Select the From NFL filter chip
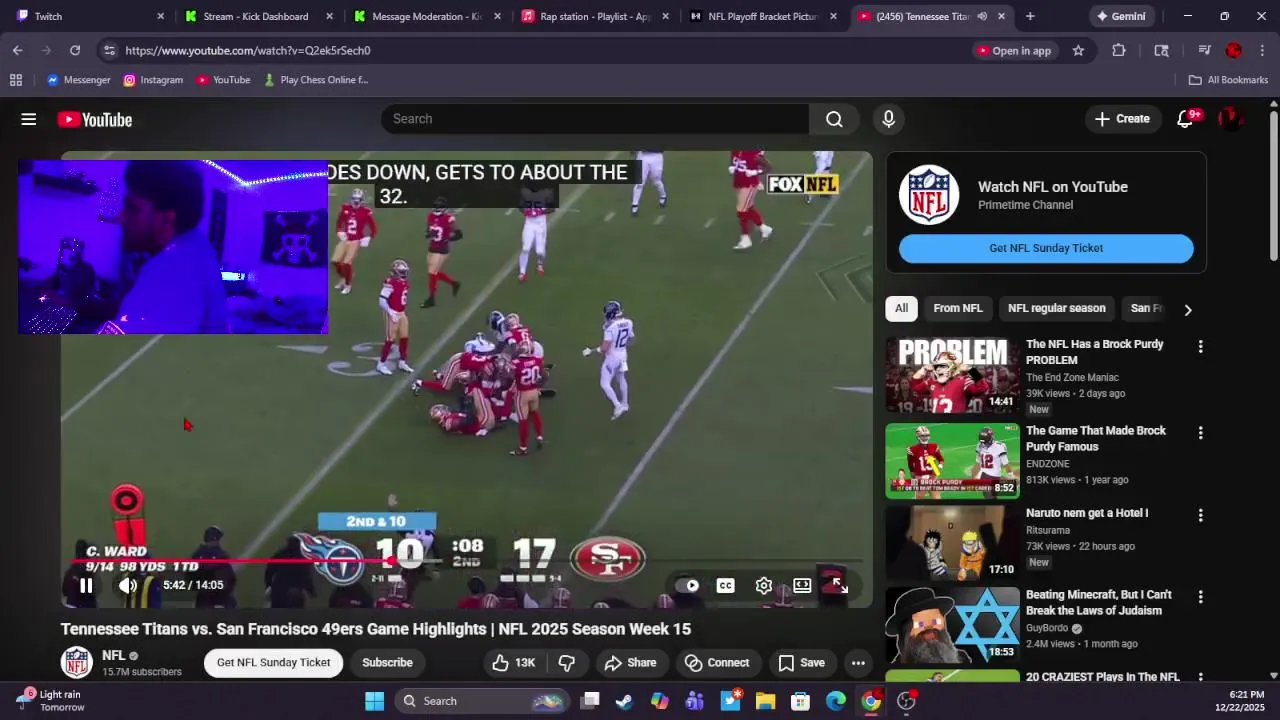 click(x=958, y=309)
